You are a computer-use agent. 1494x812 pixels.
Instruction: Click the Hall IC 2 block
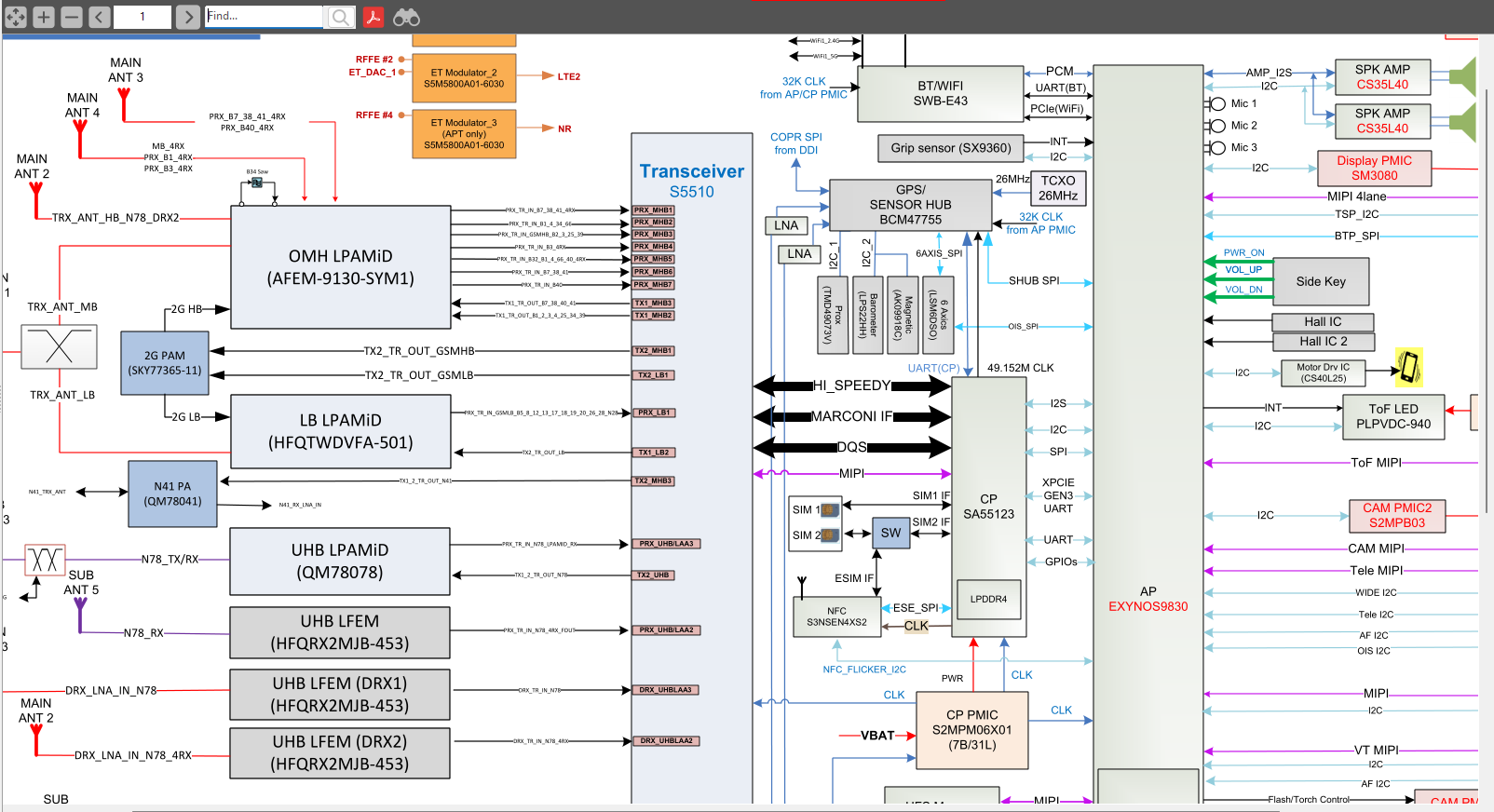pos(1324,342)
